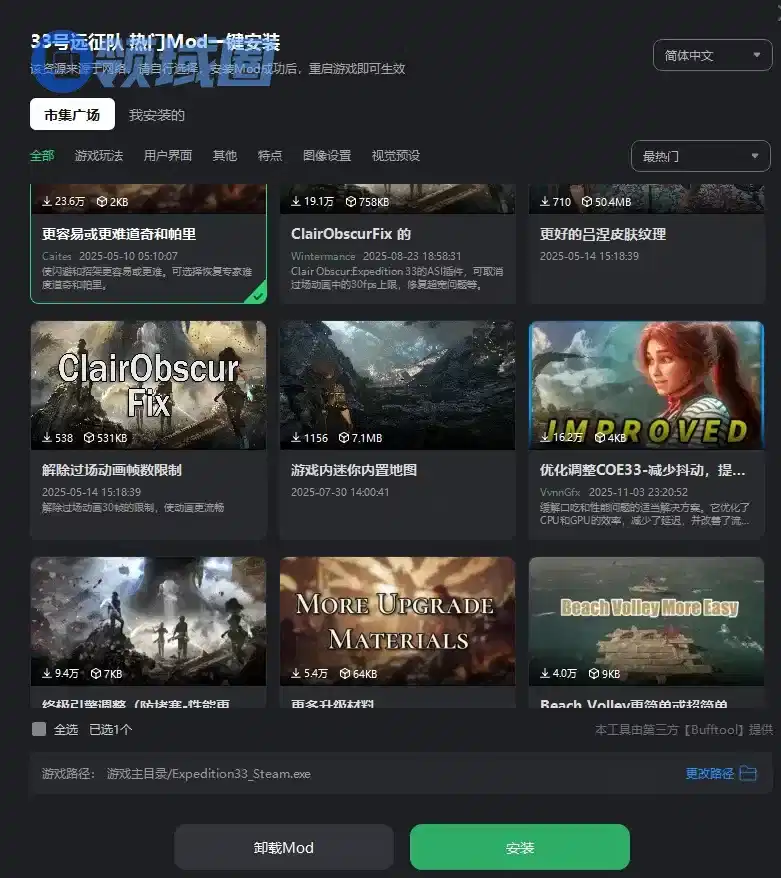Click the 卸载Mod button

[284, 847]
